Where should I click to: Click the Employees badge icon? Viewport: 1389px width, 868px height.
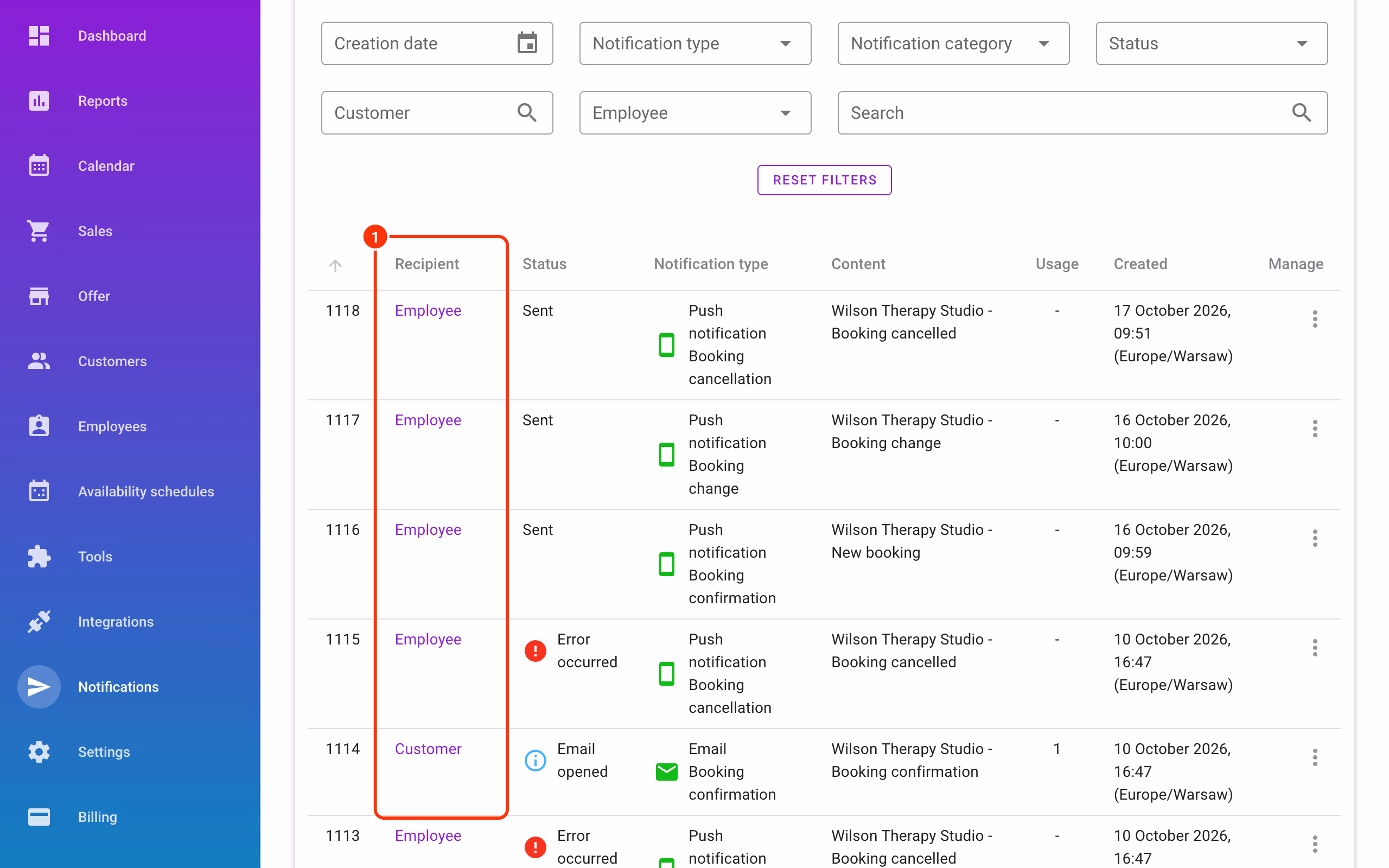point(39,426)
